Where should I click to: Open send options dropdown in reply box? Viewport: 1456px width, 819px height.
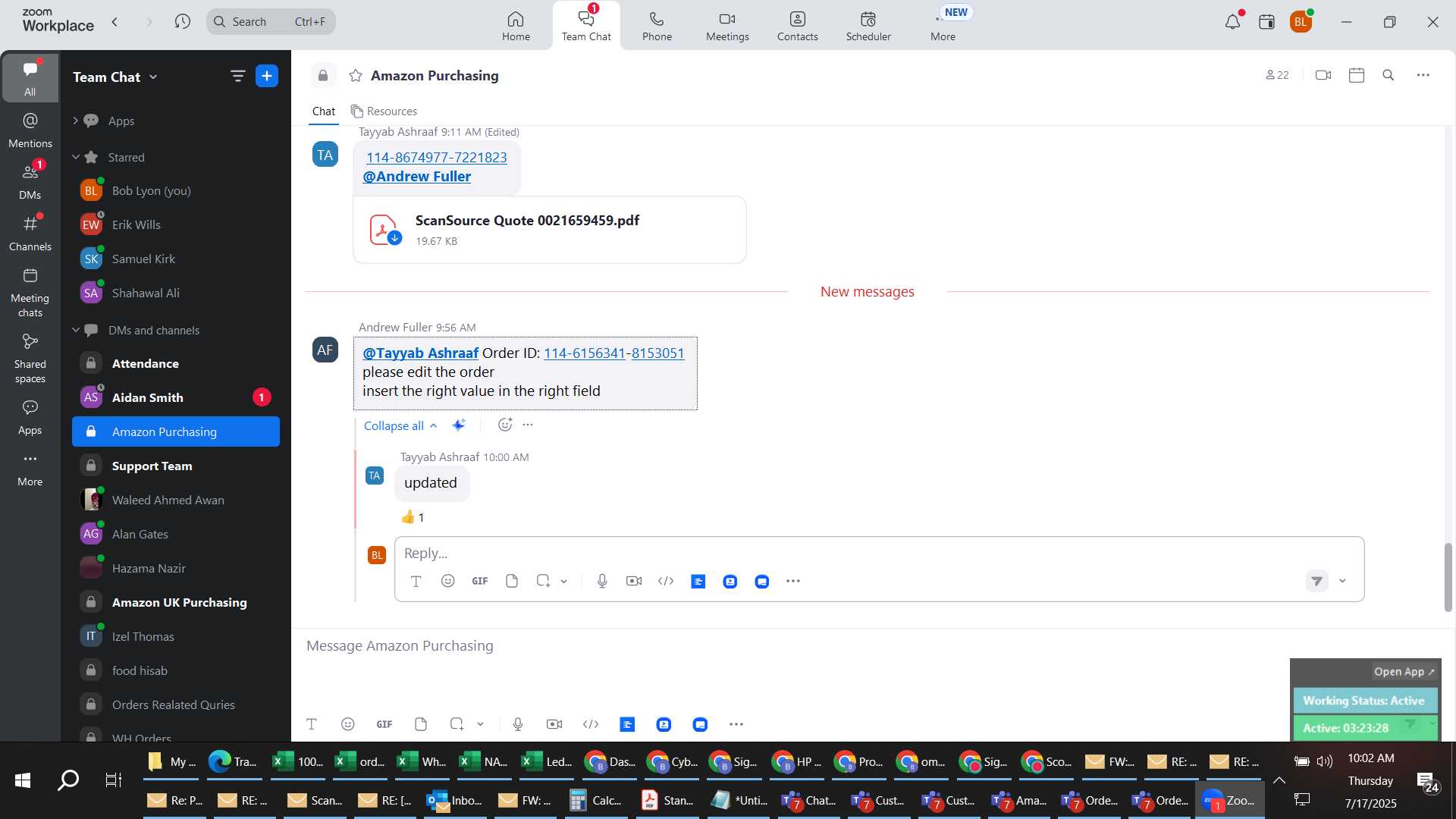point(1342,582)
